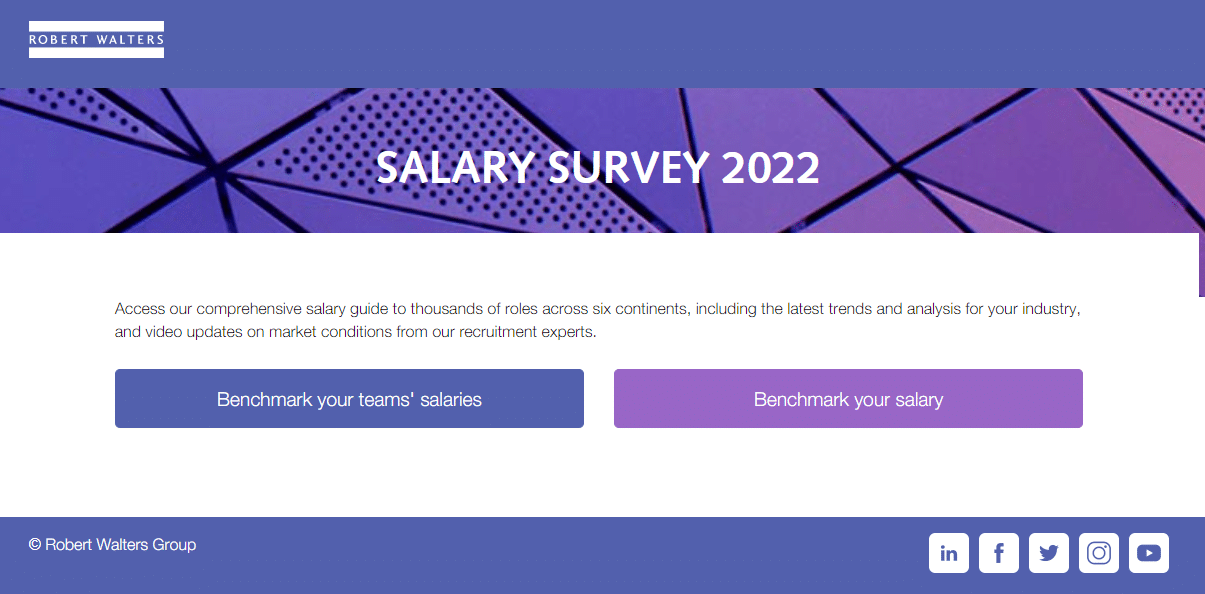1205x594 pixels.
Task: Open the Facebook page icon in footer
Action: tap(998, 553)
